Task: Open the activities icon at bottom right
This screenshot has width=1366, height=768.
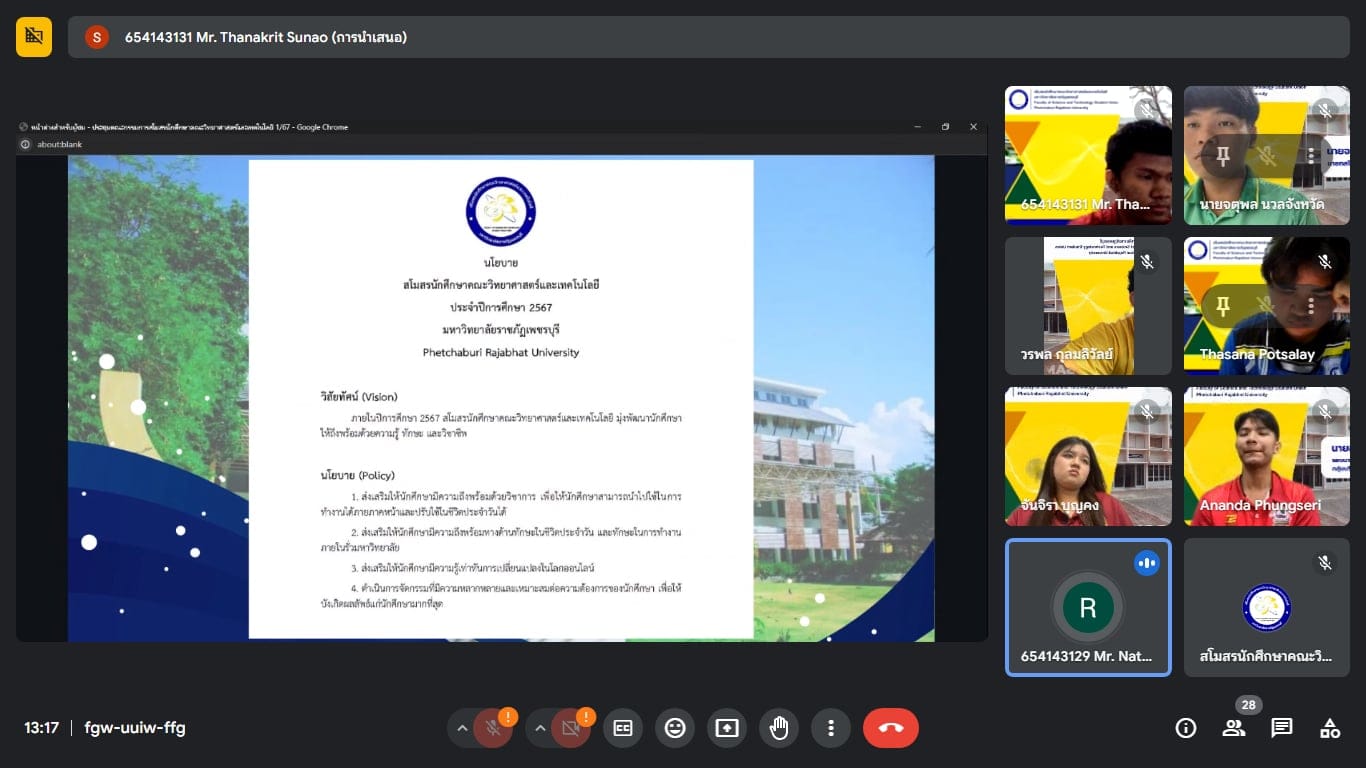Action: (1330, 728)
